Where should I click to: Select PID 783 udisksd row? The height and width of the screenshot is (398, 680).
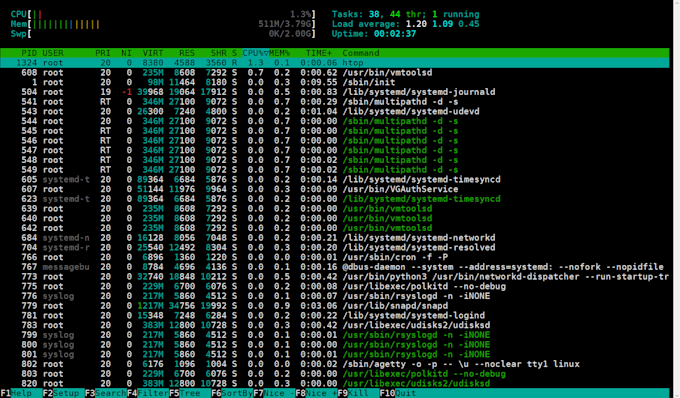point(334,325)
